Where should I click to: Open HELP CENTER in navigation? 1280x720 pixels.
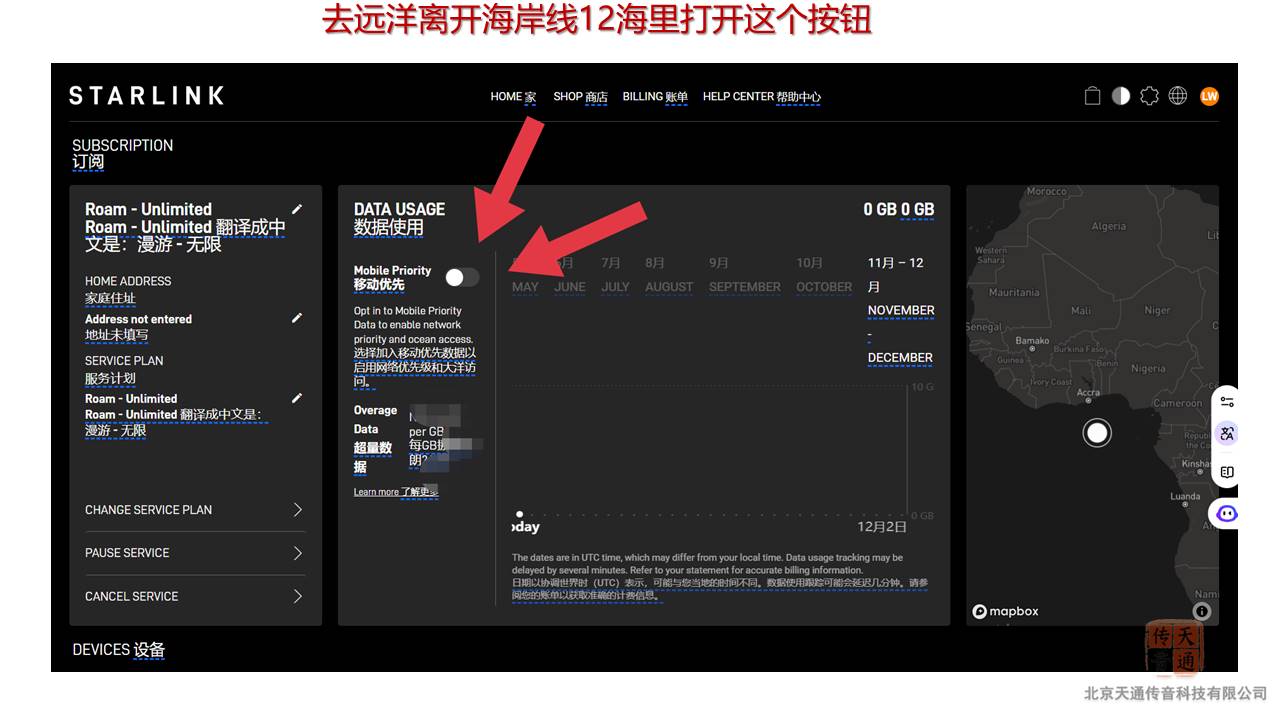(762, 97)
